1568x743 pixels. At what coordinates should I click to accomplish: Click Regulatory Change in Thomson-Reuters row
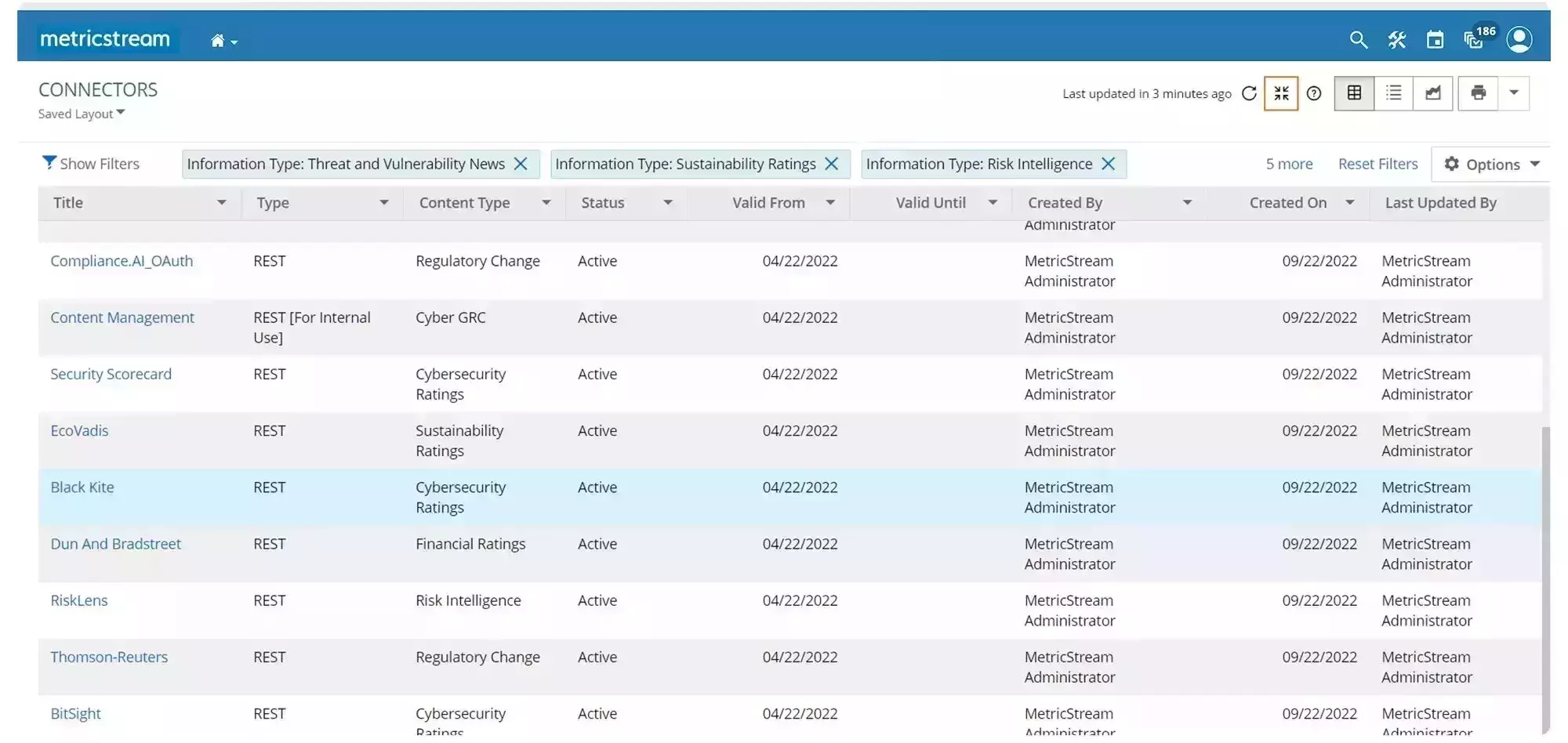click(x=477, y=657)
